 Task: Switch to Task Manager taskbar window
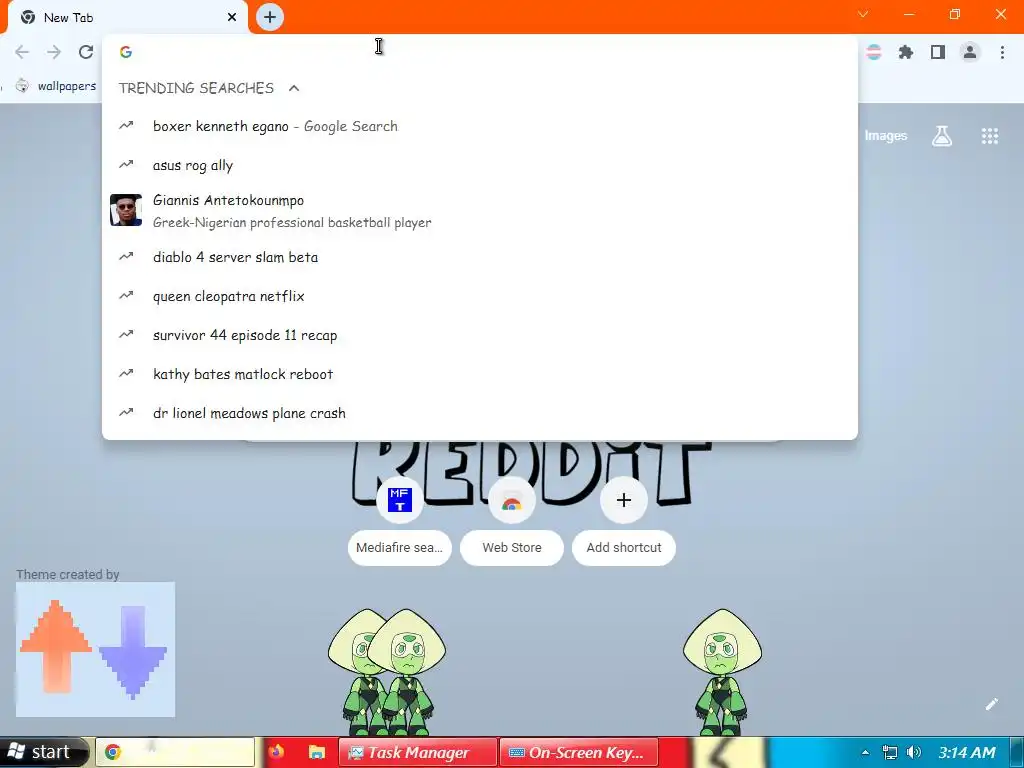[x=417, y=752]
